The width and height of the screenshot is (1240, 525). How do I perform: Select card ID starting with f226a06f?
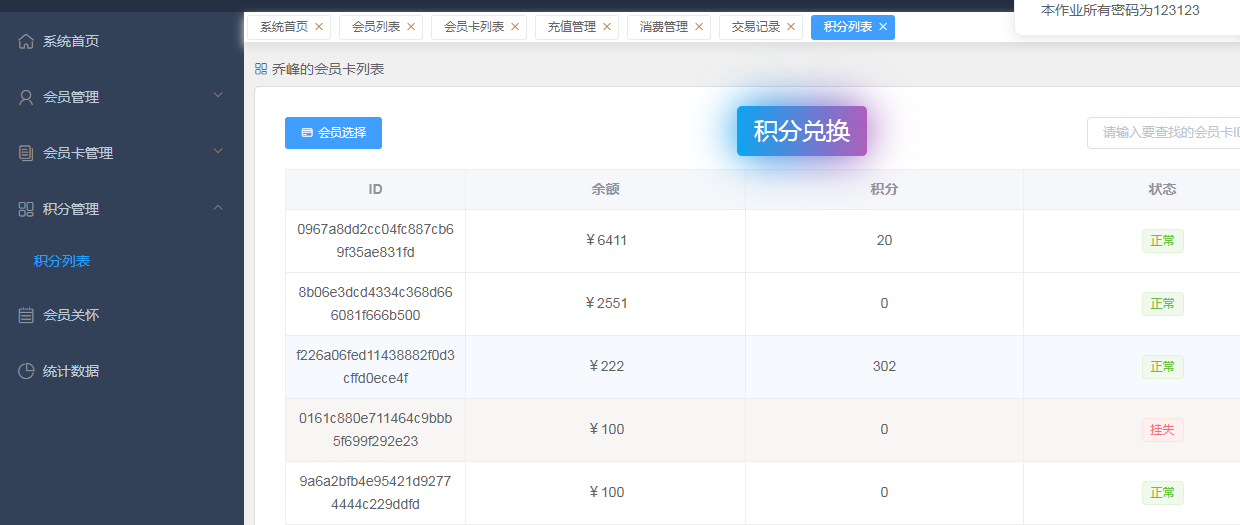coord(375,367)
